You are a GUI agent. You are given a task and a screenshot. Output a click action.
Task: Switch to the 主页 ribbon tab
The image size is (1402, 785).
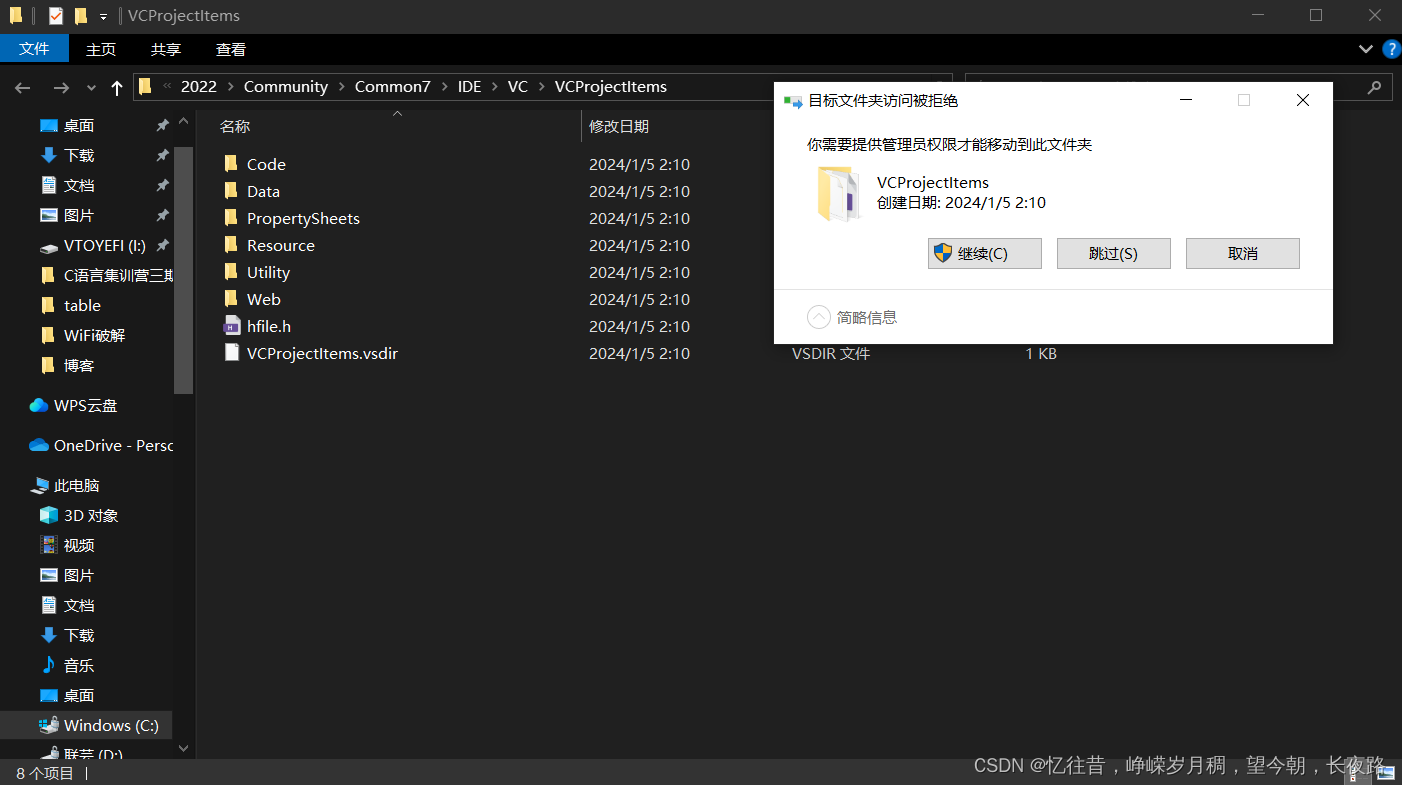(x=101, y=49)
